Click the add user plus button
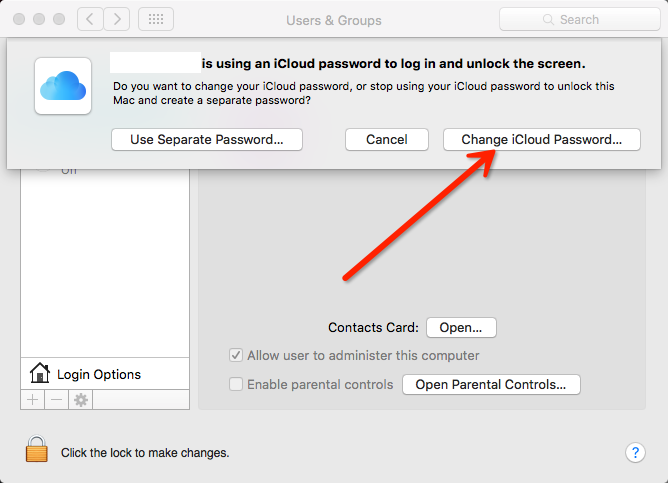 32,399
